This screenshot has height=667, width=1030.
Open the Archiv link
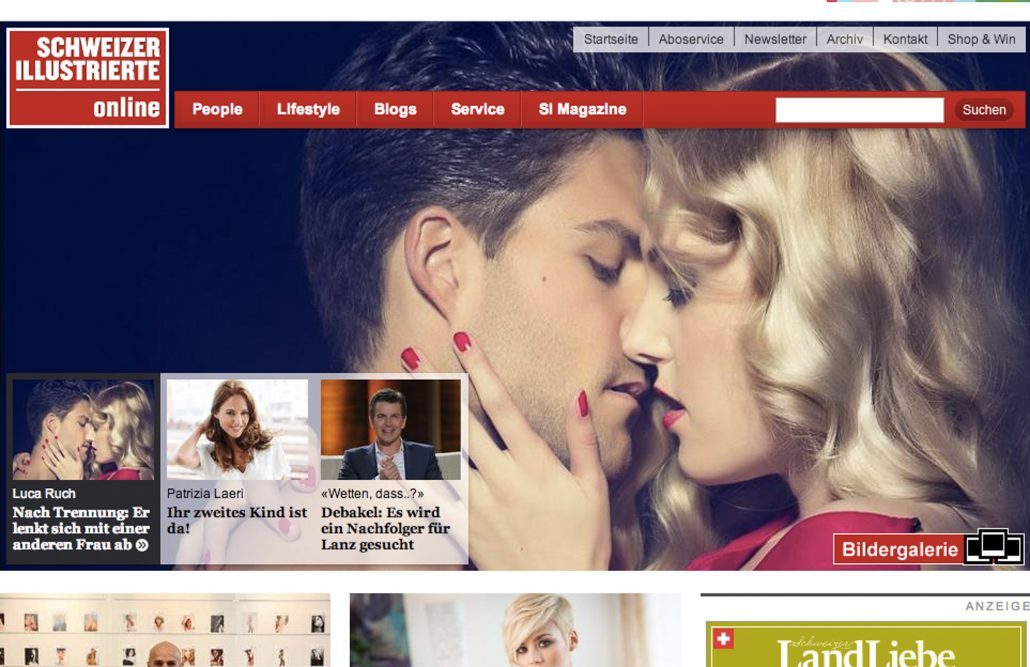click(845, 39)
